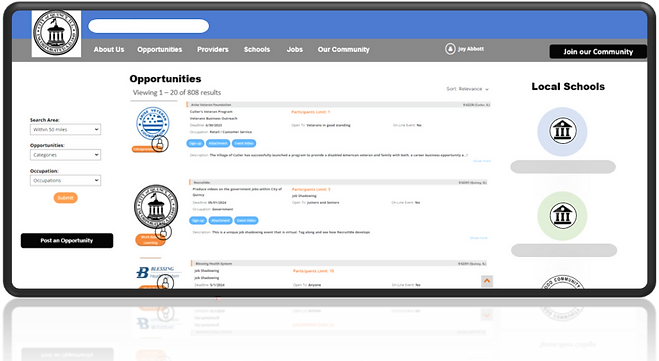This screenshot has width=659, height=361.
Task: Click the Blessing Health System logo
Action: (158, 272)
